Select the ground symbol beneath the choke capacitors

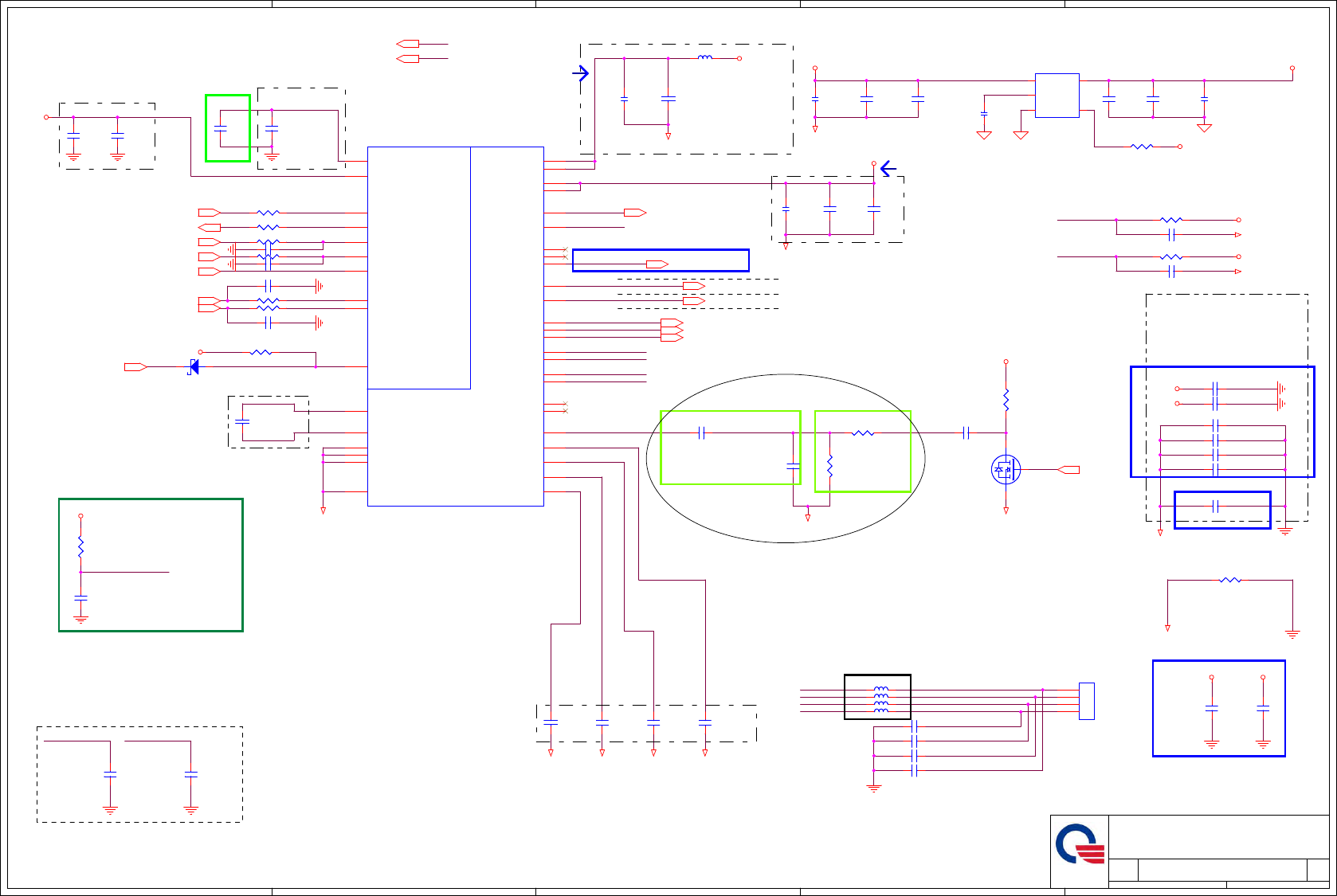tap(874, 788)
